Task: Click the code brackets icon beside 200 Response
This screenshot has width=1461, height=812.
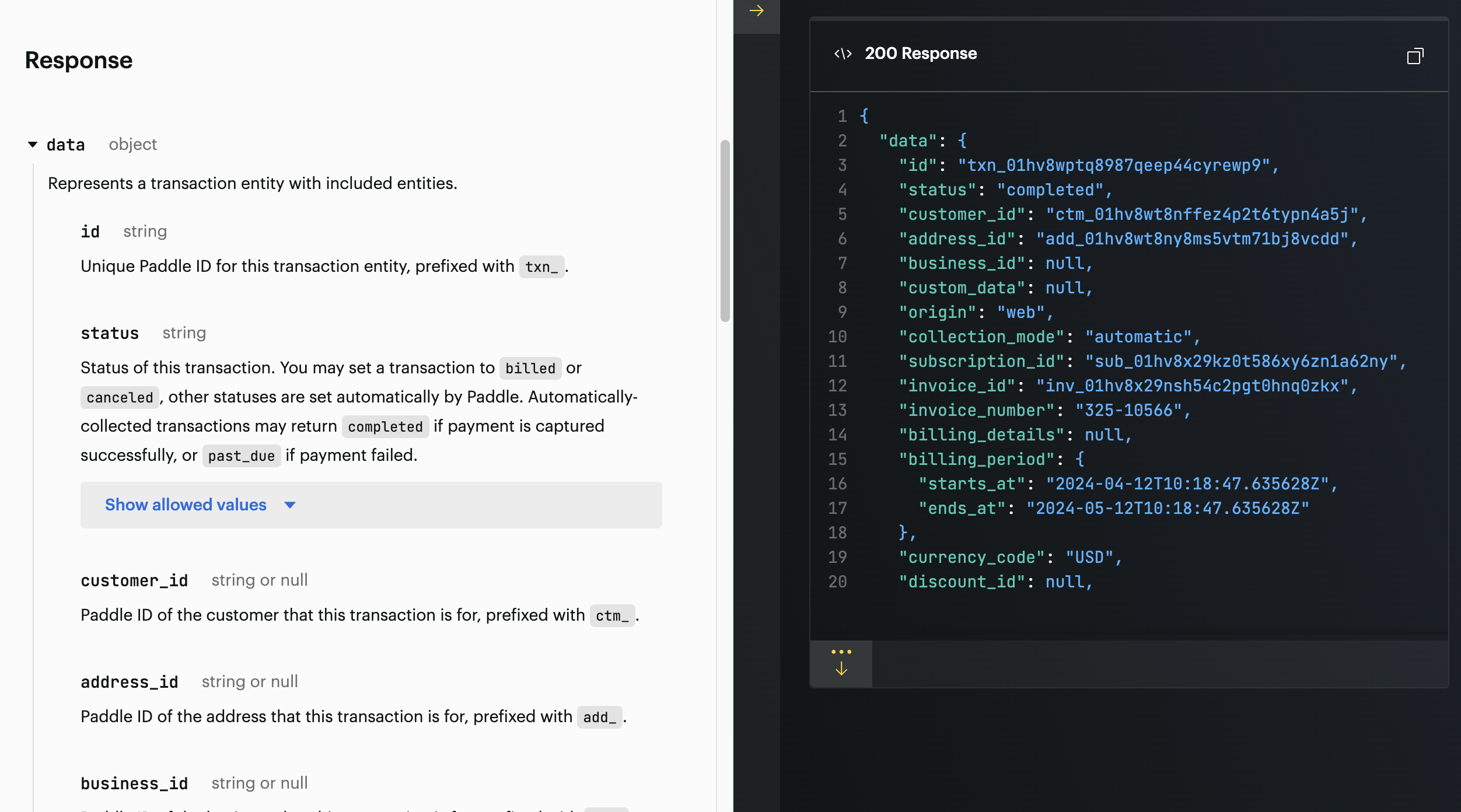Action: click(843, 54)
